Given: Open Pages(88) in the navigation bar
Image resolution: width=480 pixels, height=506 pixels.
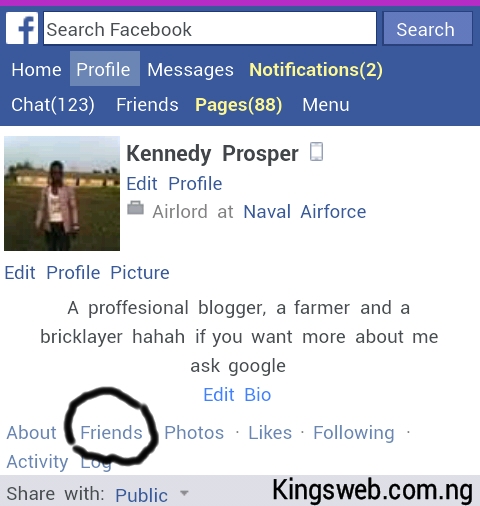Looking at the screenshot, I should coord(239,105).
